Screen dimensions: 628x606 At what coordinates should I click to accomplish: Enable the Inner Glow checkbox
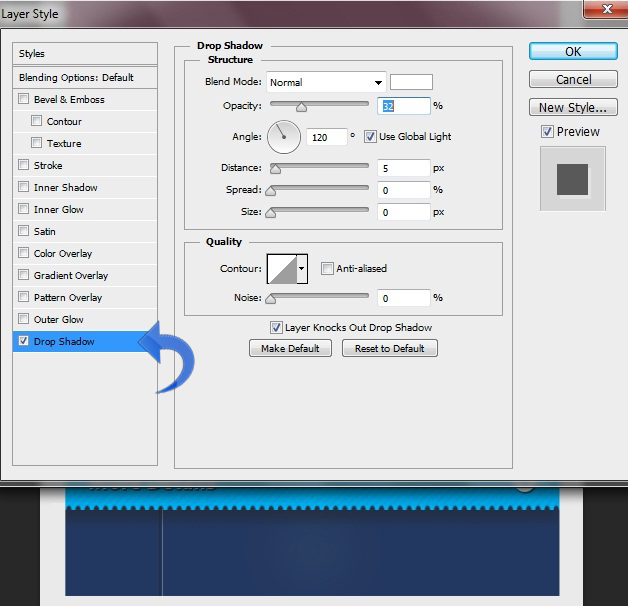click(24, 209)
